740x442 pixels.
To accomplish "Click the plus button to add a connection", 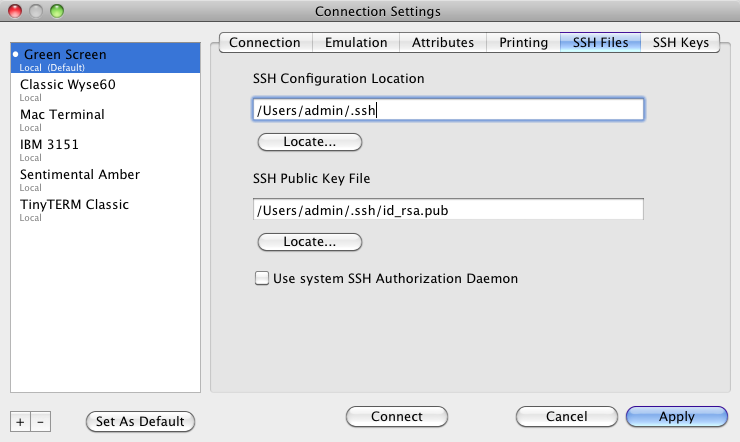I will pos(21,421).
